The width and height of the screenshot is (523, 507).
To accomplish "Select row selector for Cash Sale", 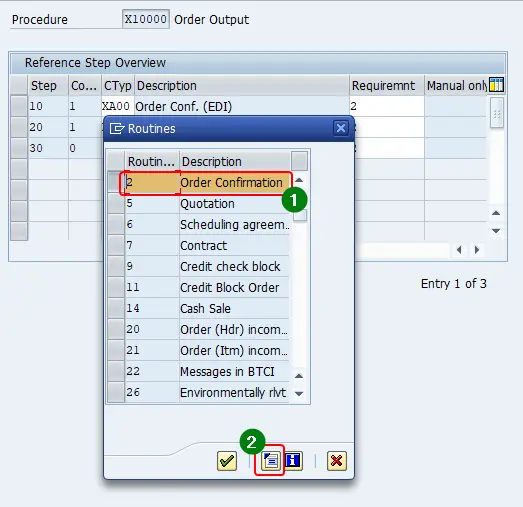I will point(116,308).
